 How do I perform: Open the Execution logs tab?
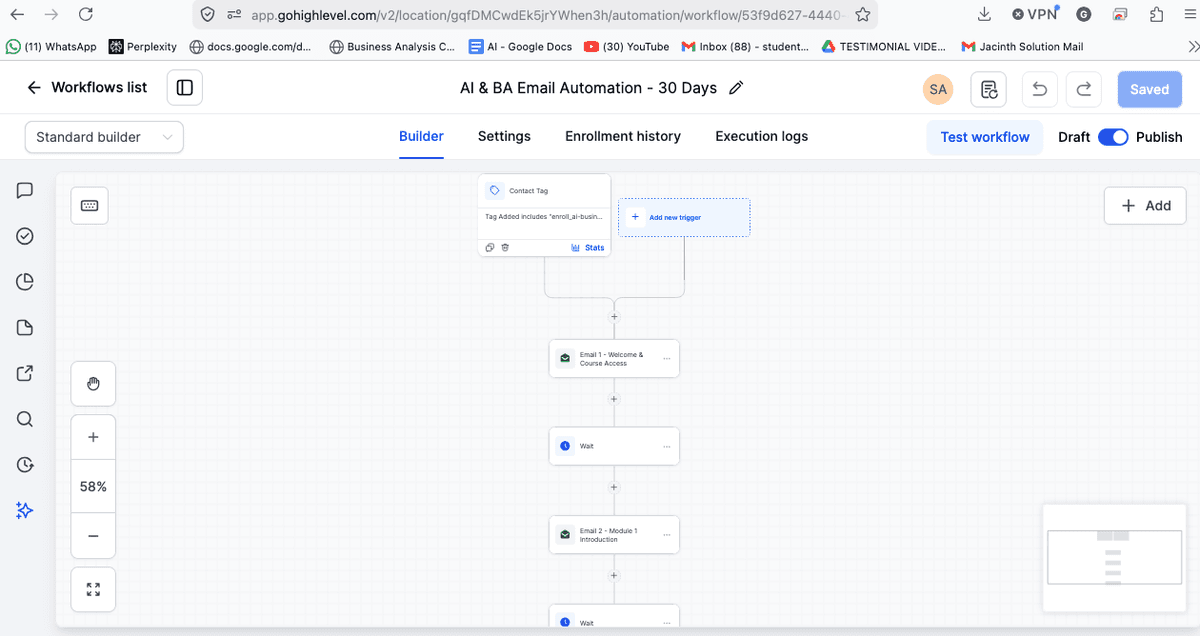coord(762,136)
